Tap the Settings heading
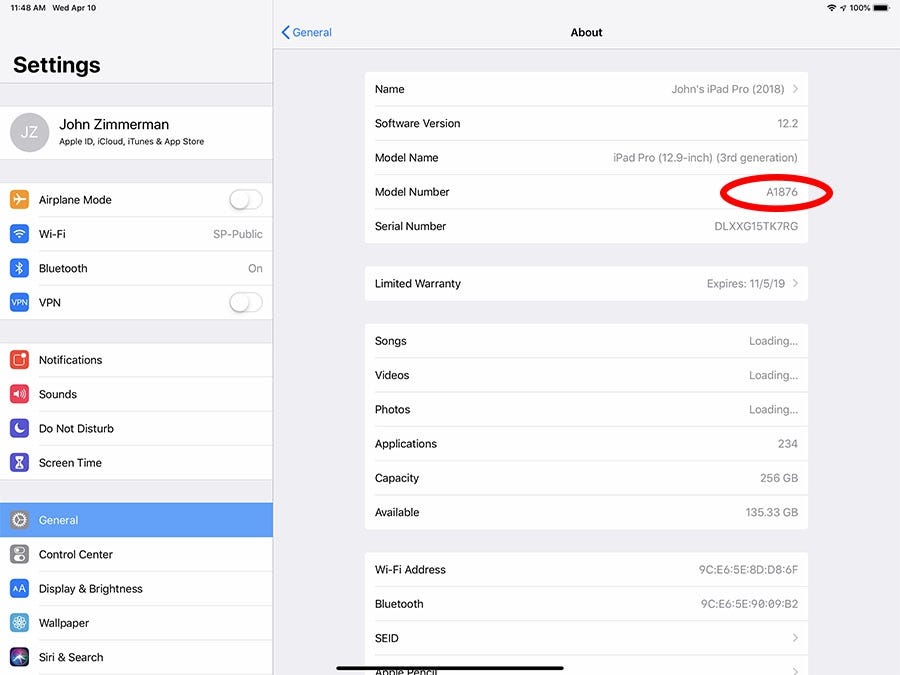900x675 pixels. pyautogui.click(x=57, y=65)
